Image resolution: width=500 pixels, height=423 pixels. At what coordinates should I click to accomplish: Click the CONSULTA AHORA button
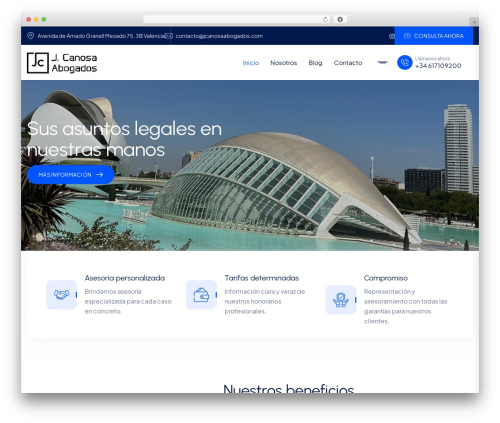tap(433, 36)
